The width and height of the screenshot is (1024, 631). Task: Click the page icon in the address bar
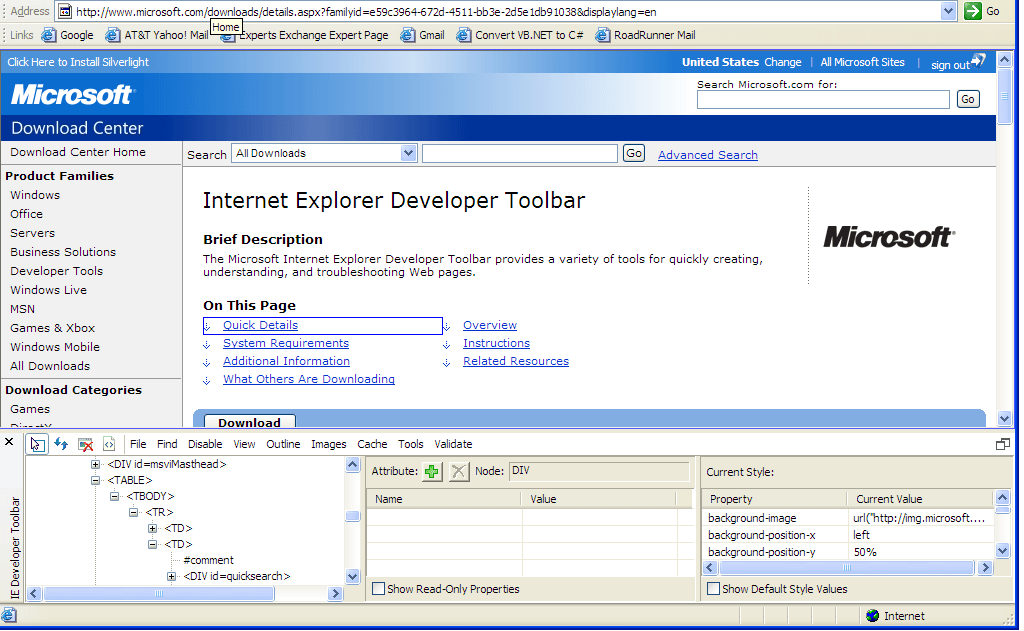[65, 11]
